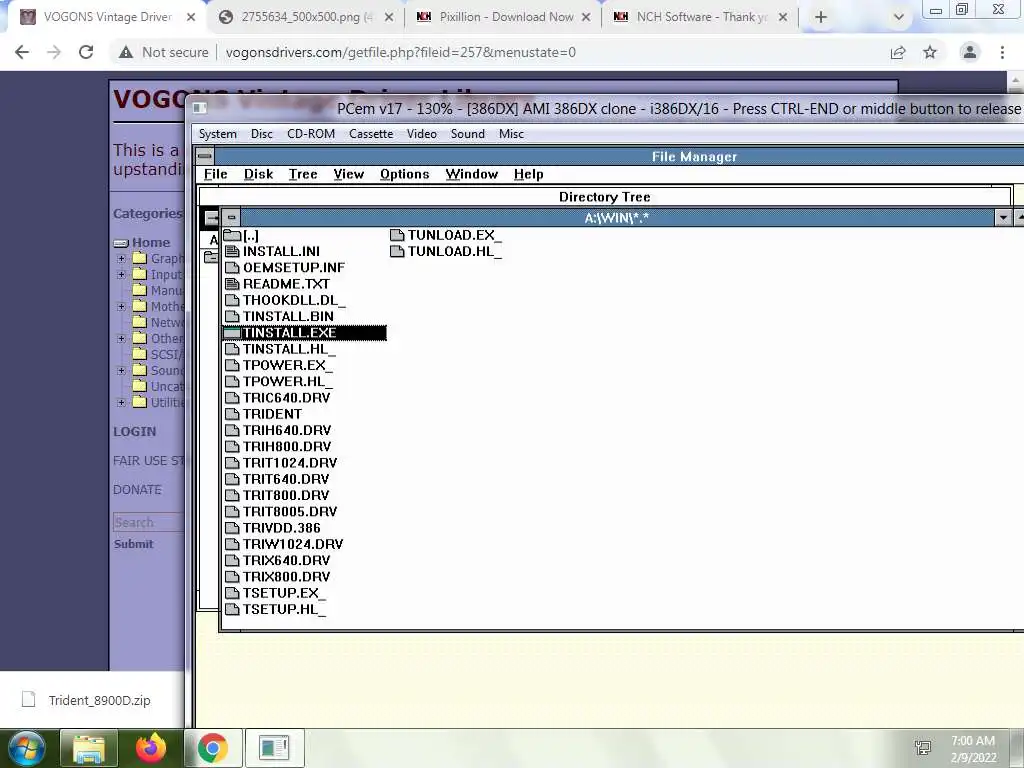
Task: Open PCem Video menu
Action: point(422,134)
